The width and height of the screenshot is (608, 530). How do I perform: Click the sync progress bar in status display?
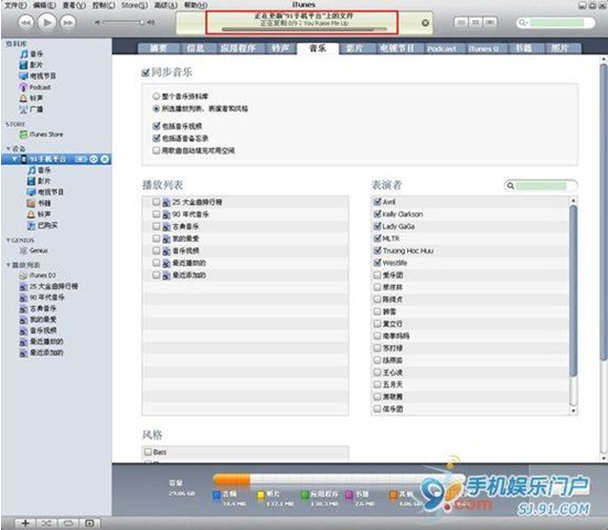(304, 29)
